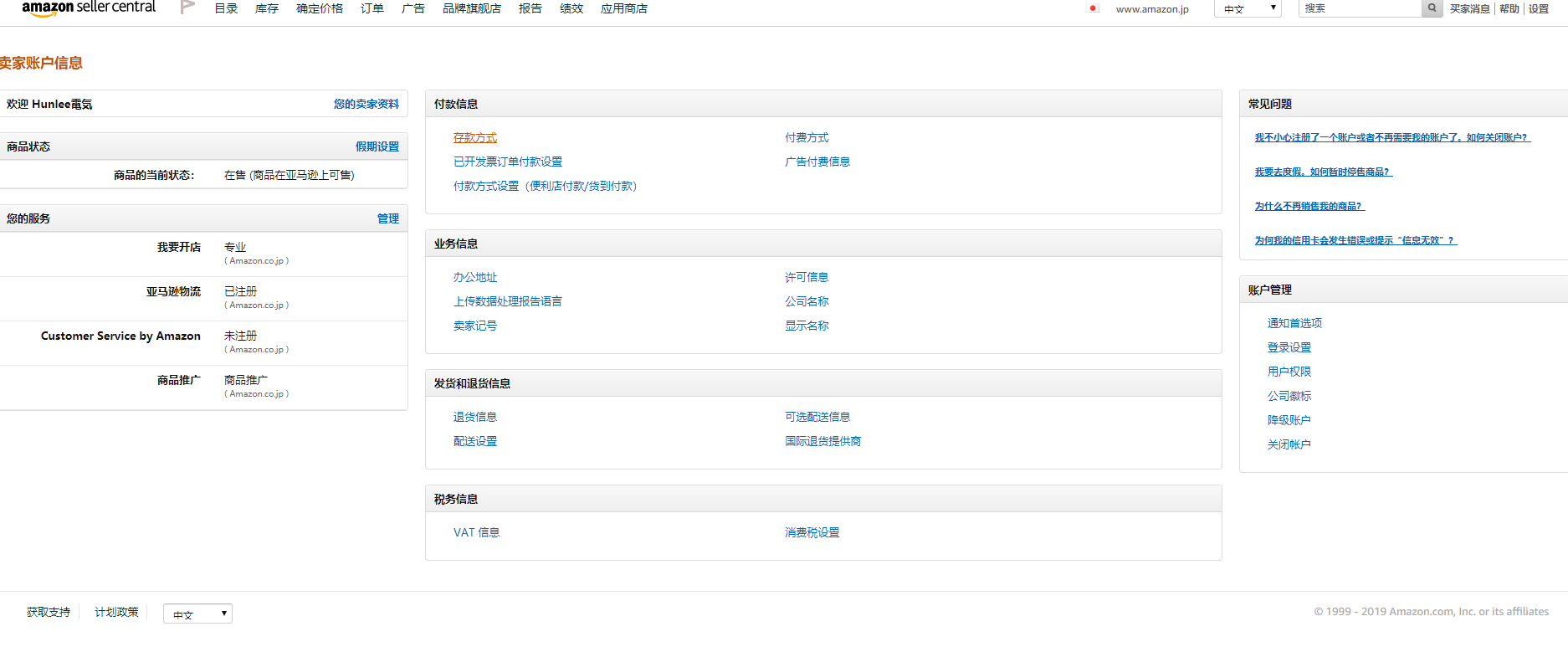Click the 亚马逊物流 service row label

coord(173,291)
